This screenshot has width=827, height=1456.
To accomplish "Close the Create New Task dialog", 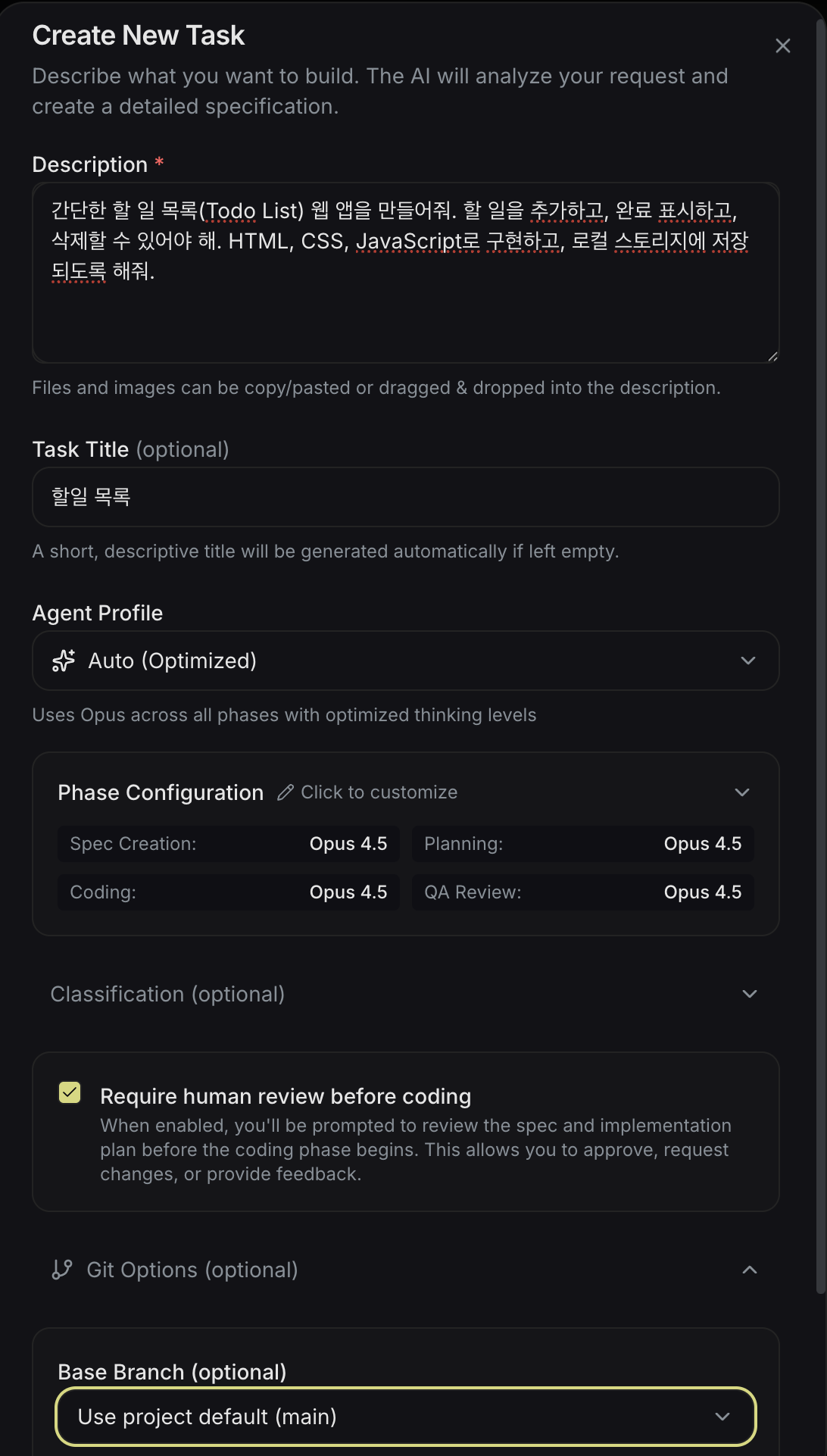I will 783,46.
